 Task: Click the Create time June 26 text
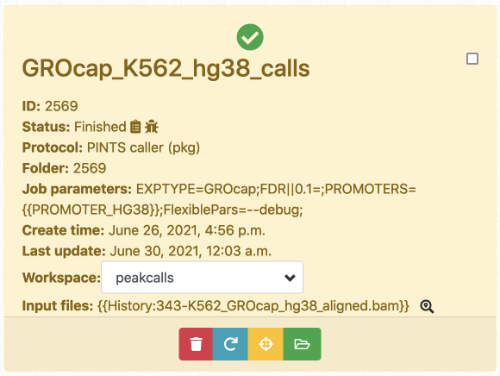pyautogui.click(x=187, y=230)
